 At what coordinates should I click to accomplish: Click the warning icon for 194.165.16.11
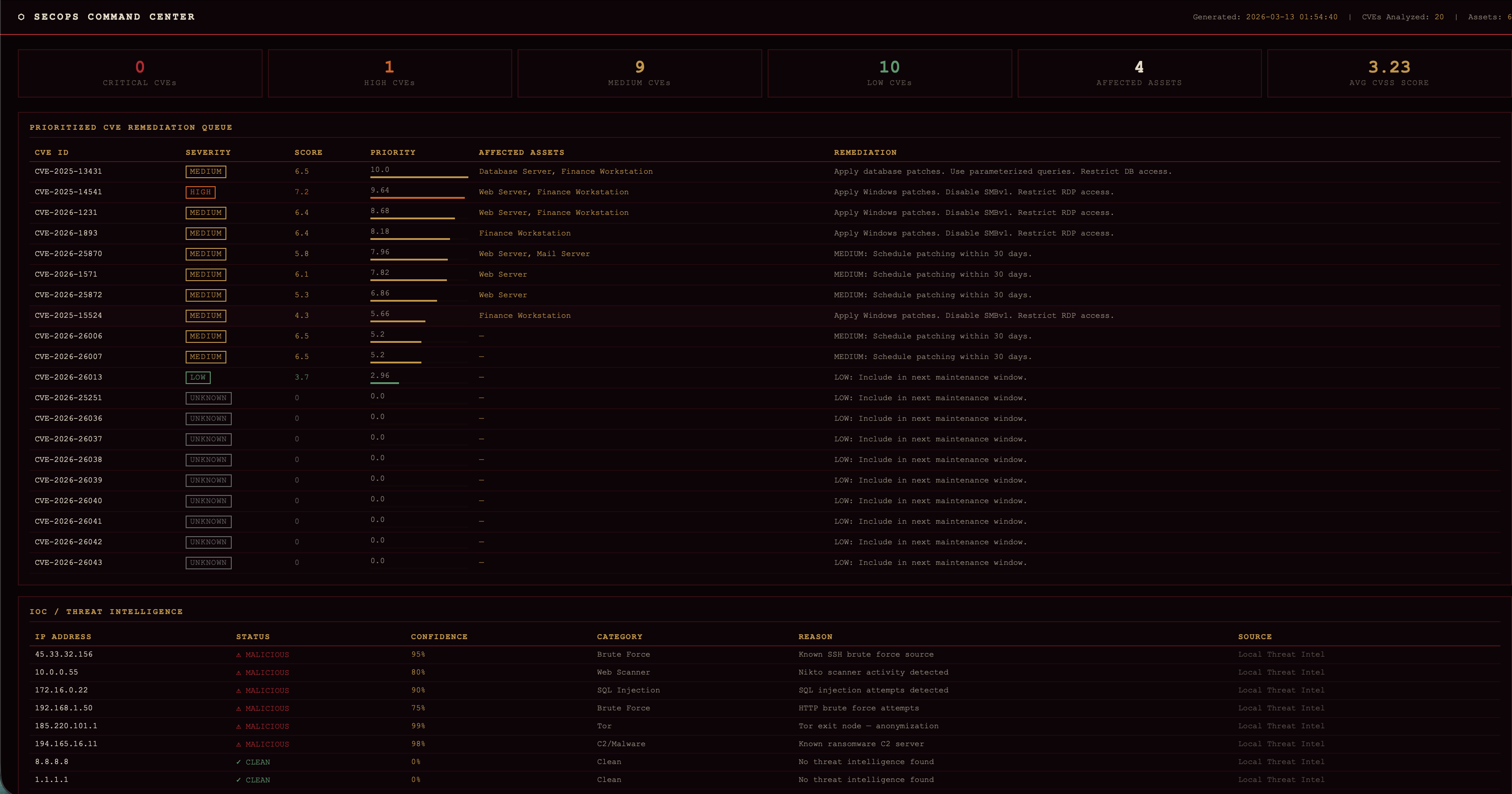tap(238, 744)
